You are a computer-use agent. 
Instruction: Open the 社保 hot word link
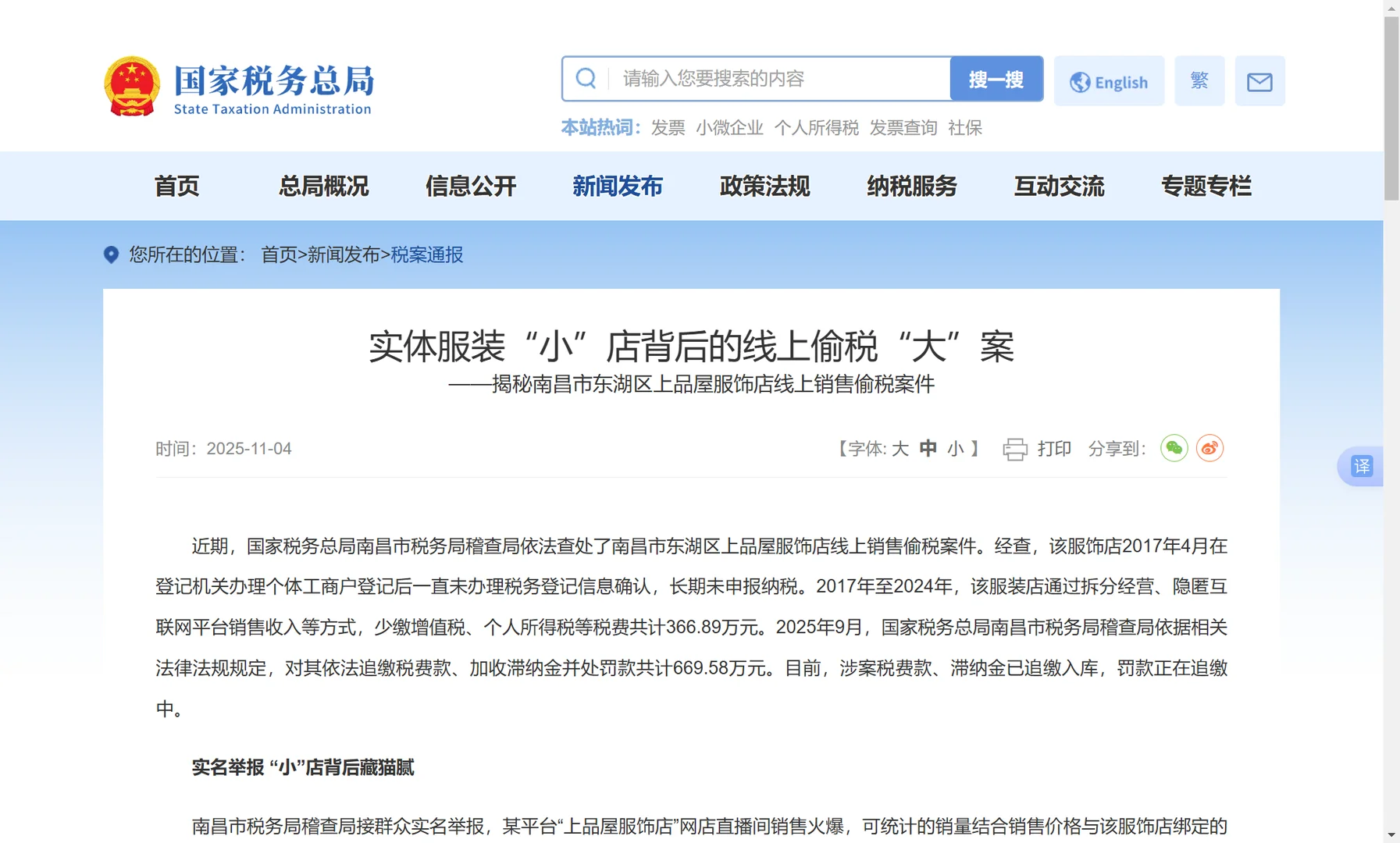point(966,127)
